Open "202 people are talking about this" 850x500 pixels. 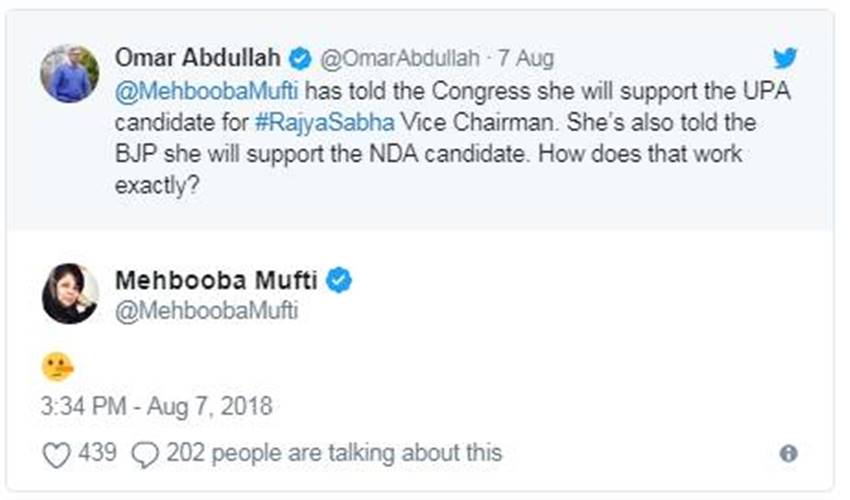pos(334,454)
